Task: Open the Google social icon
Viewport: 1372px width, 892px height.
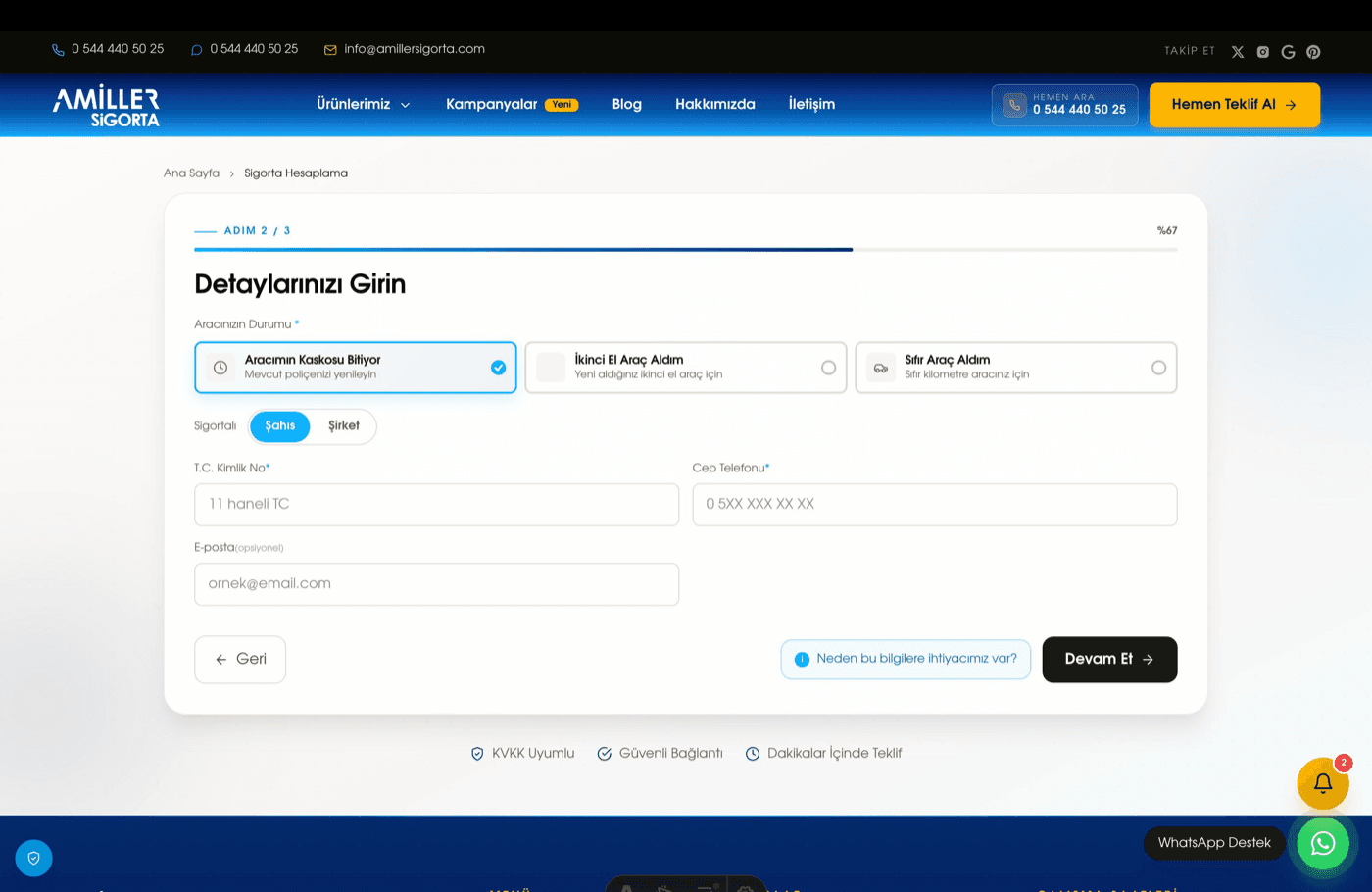Action: coord(1288,52)
